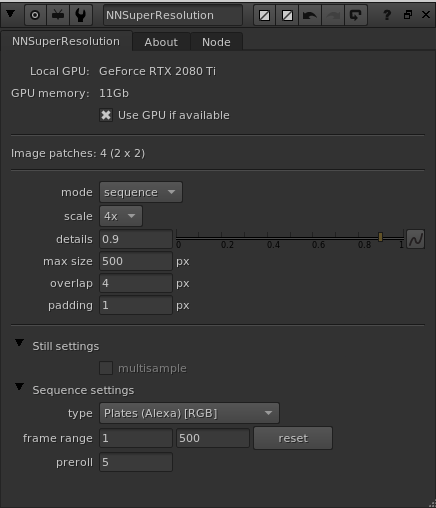This screenshot has height=508, width=436.
Task: Open the help question mark icon
Action: 387,15
